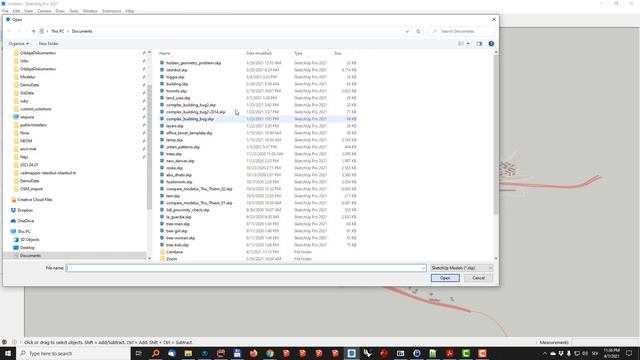Toggle the preview pane icon
This screenshot has height=360, width=640.
(x=479, y=44)
